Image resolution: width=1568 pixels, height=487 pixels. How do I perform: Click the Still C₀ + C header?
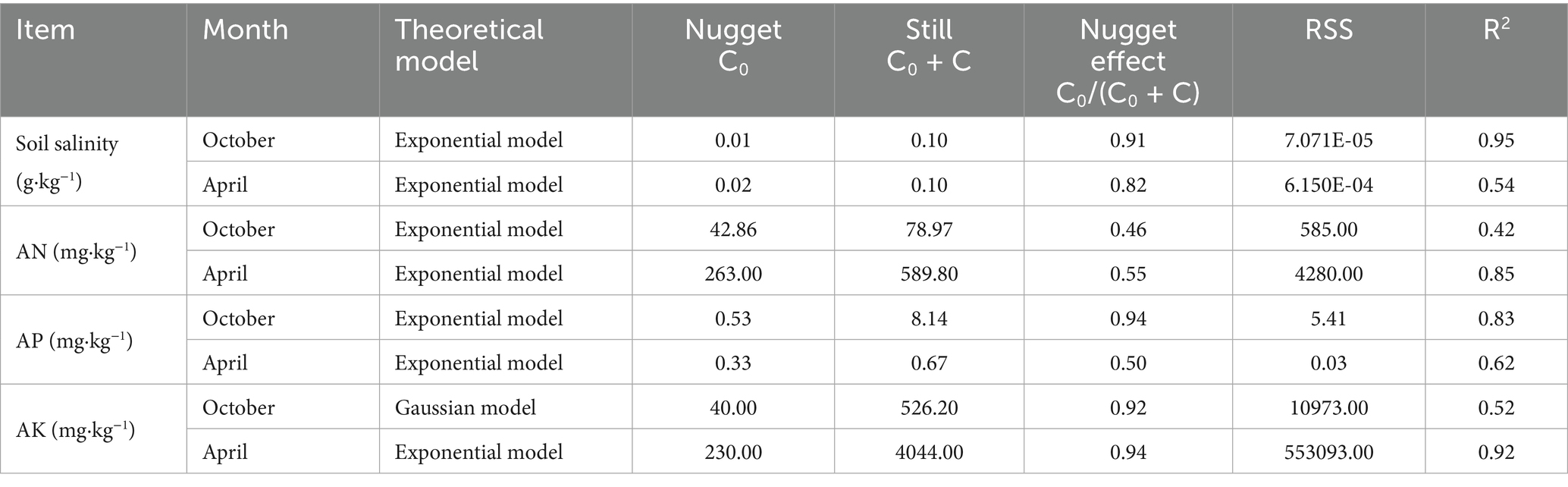tap(929, 46)
